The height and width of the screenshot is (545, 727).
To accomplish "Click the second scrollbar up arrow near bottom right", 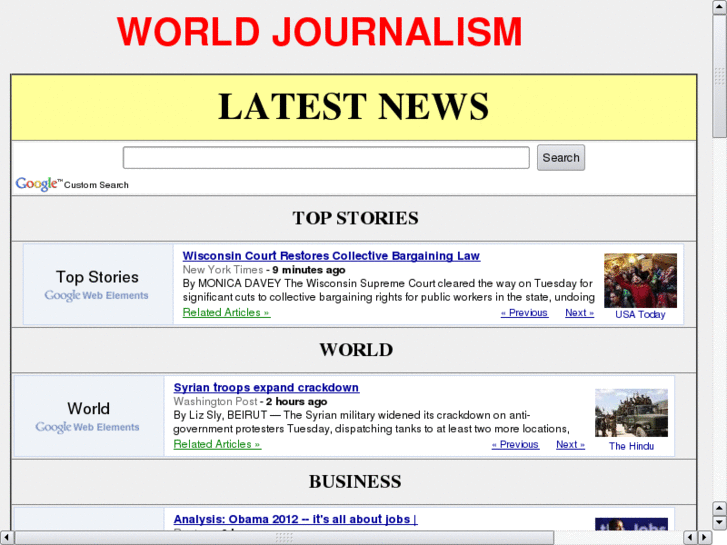I will tap(719, 508).
